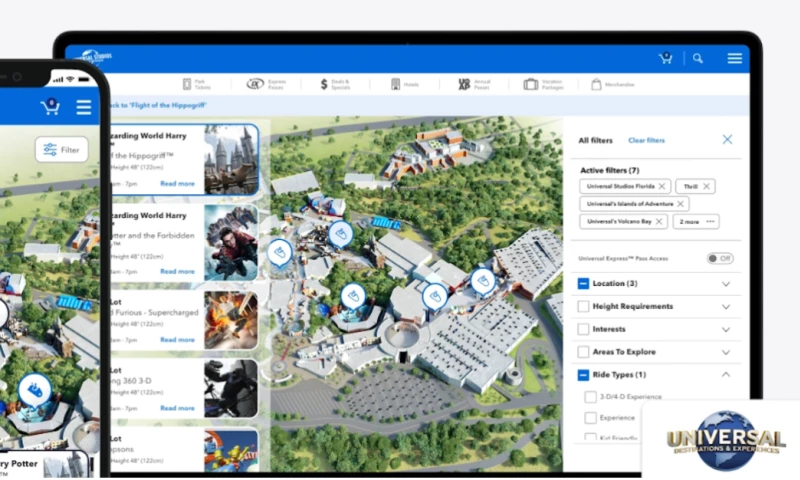Screen dimensions: 800x480
Task: Go back to 'Flight of the Hippogriff'
Action: coord(157,105)
